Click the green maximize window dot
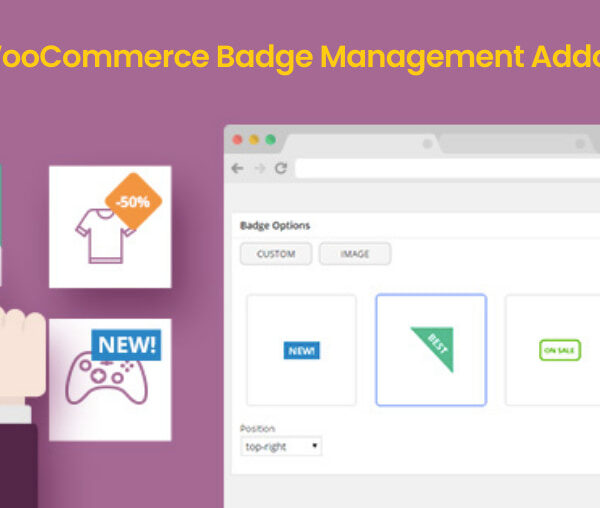The height and width of the screenshot is (508, 600). pos(271,140)
